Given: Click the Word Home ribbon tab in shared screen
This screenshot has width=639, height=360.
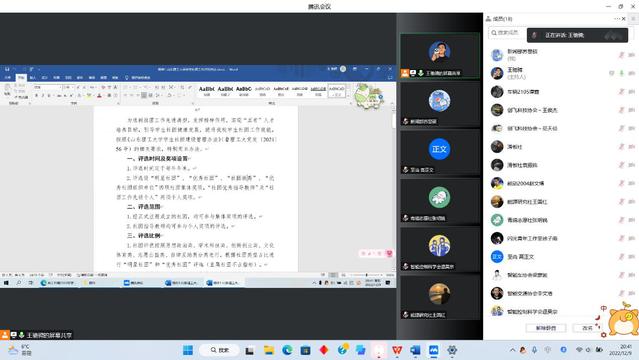Looking at the screenshot, I should click(21, 77).
